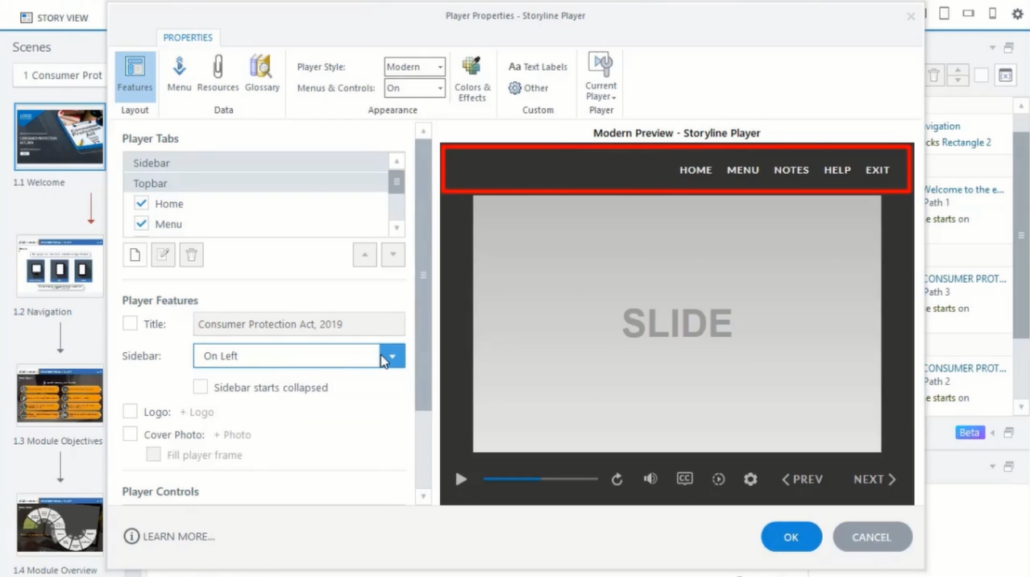Click the OK button

791,536
